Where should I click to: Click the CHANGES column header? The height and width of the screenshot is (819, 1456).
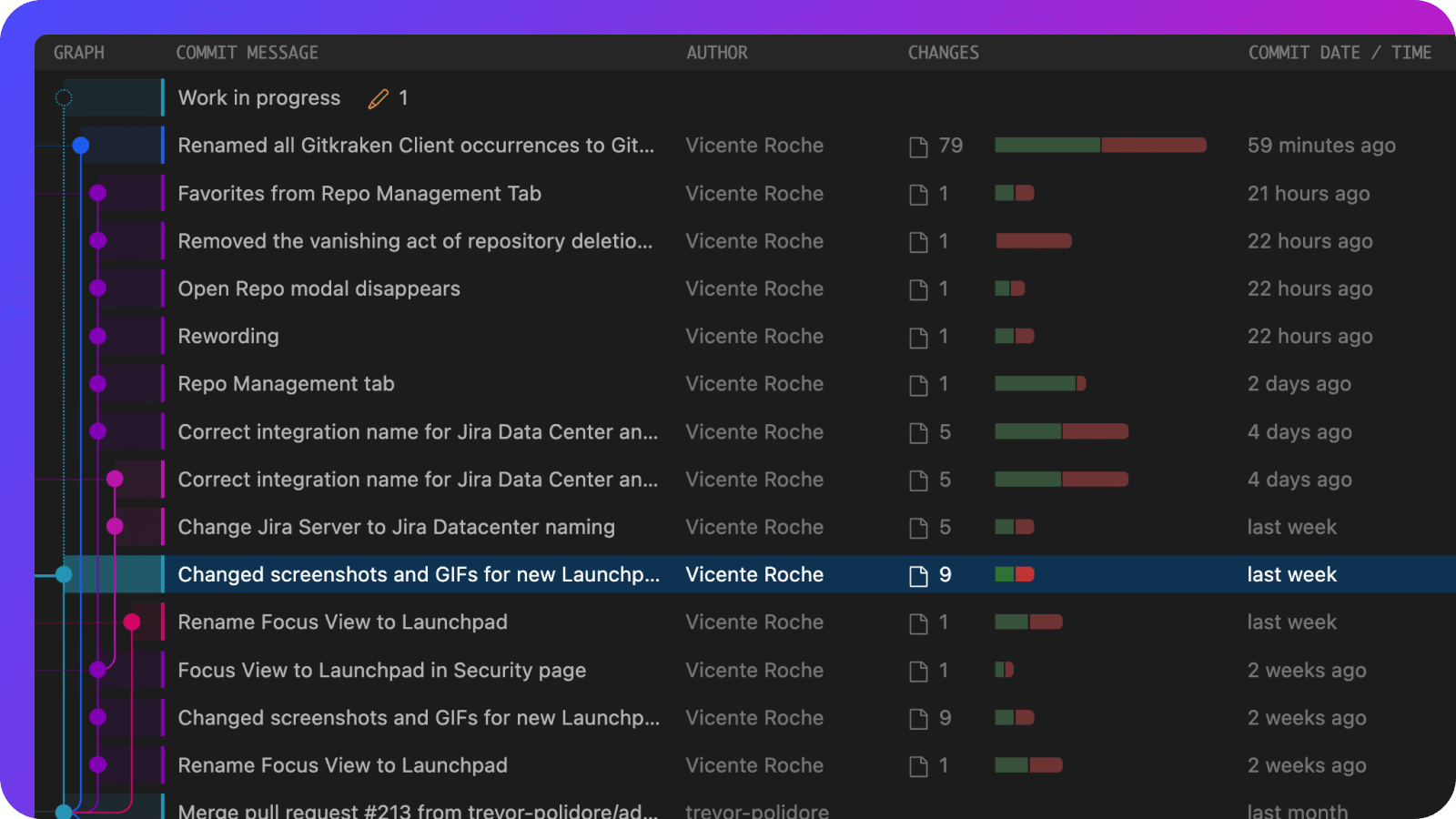(943, 53)
